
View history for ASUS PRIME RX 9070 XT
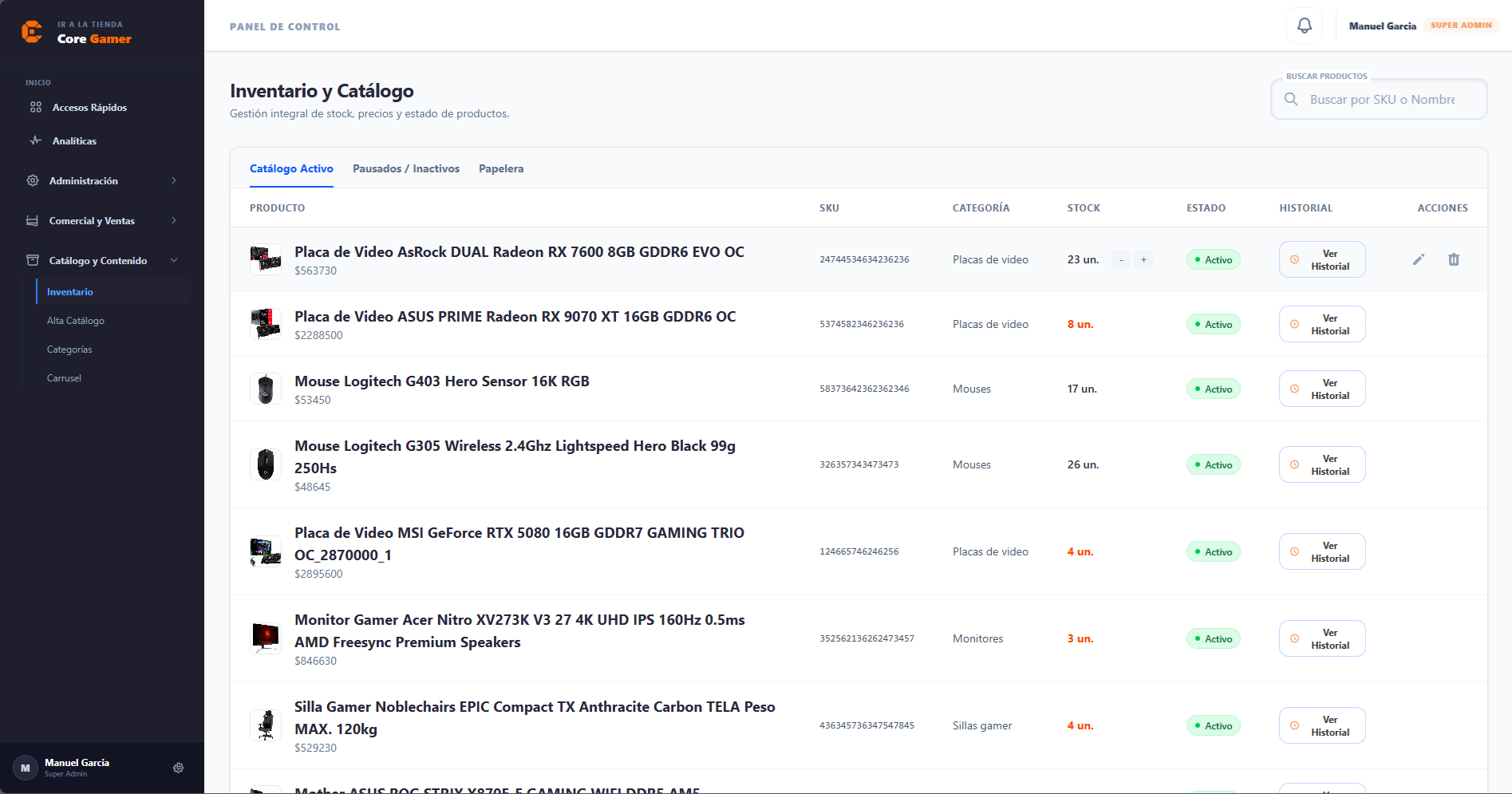click(1322, 324)
